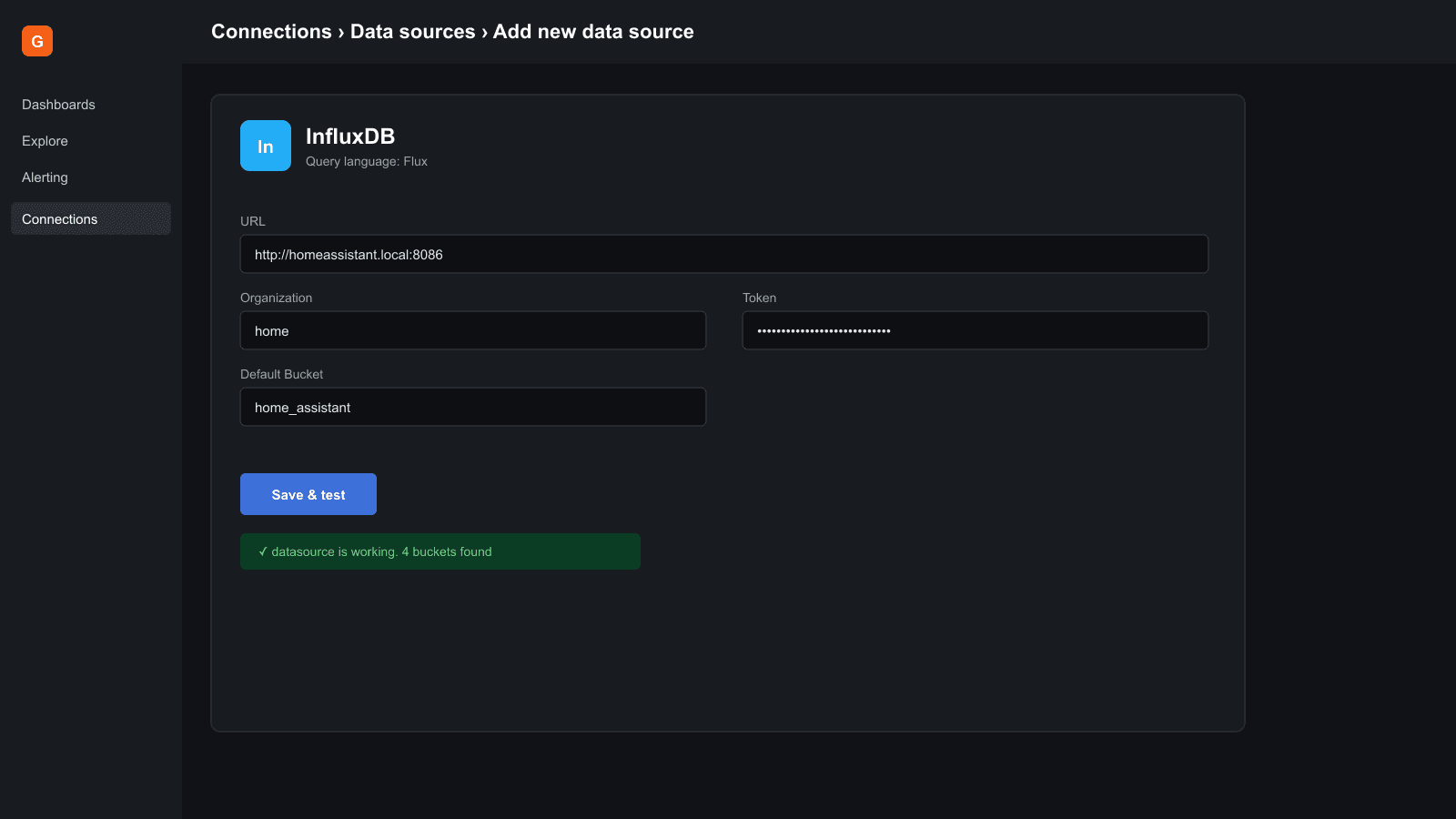This screenshot has width=1456, height=819.
Task: Edit the Default Bucket field
Action: point(473,407)
